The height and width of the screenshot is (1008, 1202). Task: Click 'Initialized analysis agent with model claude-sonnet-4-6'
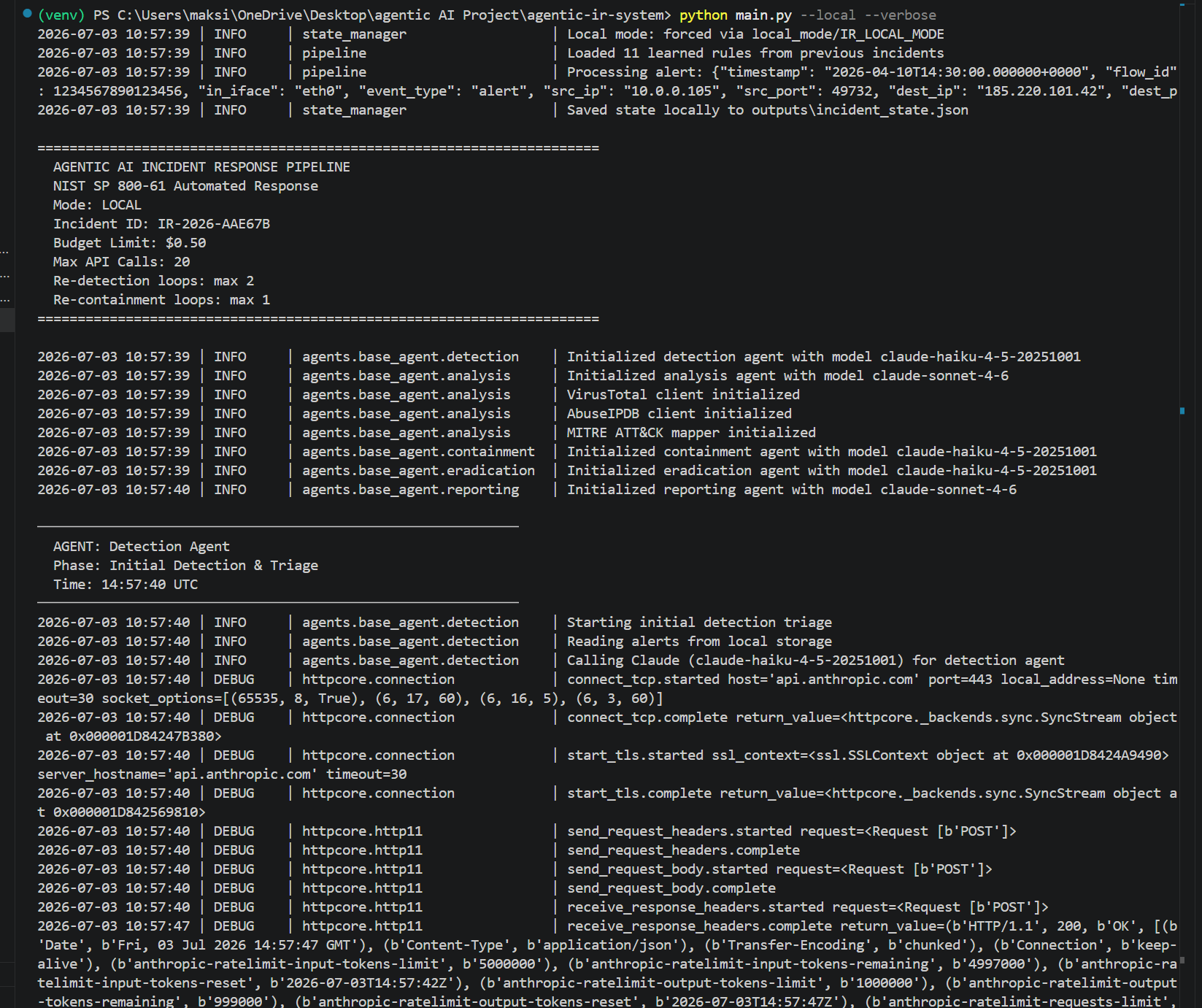(x=787, y=376)
